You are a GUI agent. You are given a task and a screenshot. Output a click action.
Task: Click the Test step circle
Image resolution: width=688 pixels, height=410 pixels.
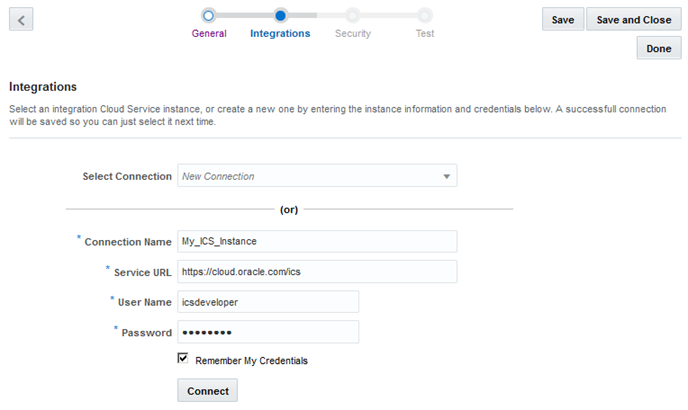click(x=425, y=15)
